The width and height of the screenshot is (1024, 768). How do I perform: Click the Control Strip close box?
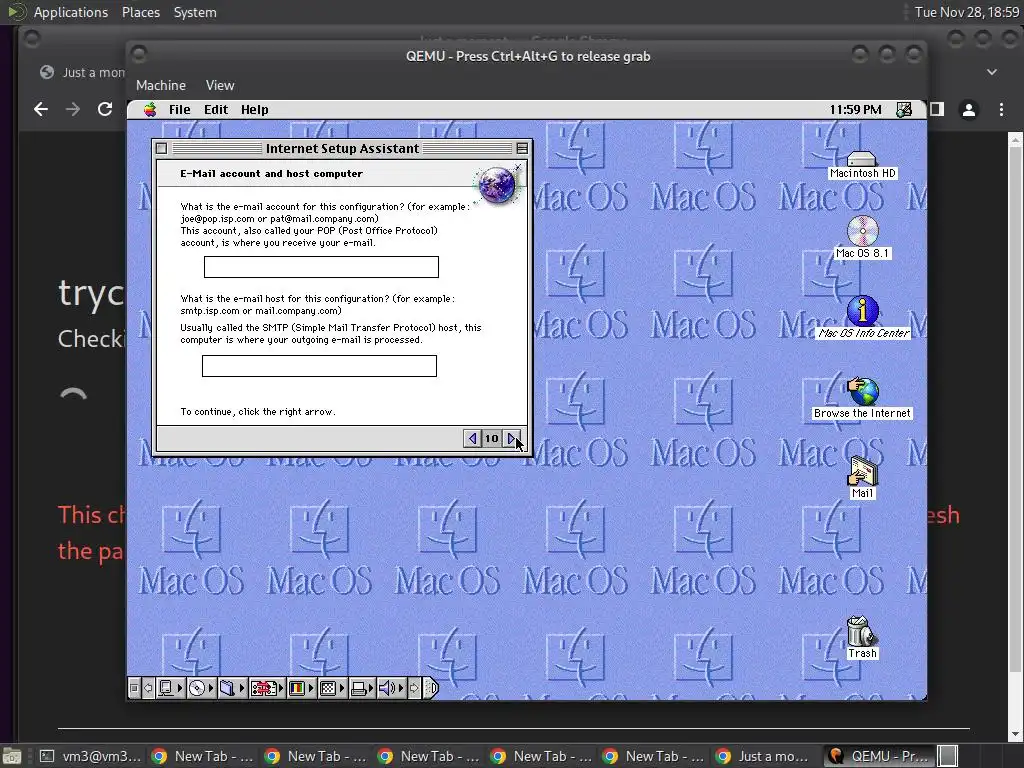pyautogui.click(x=134, y=688)
